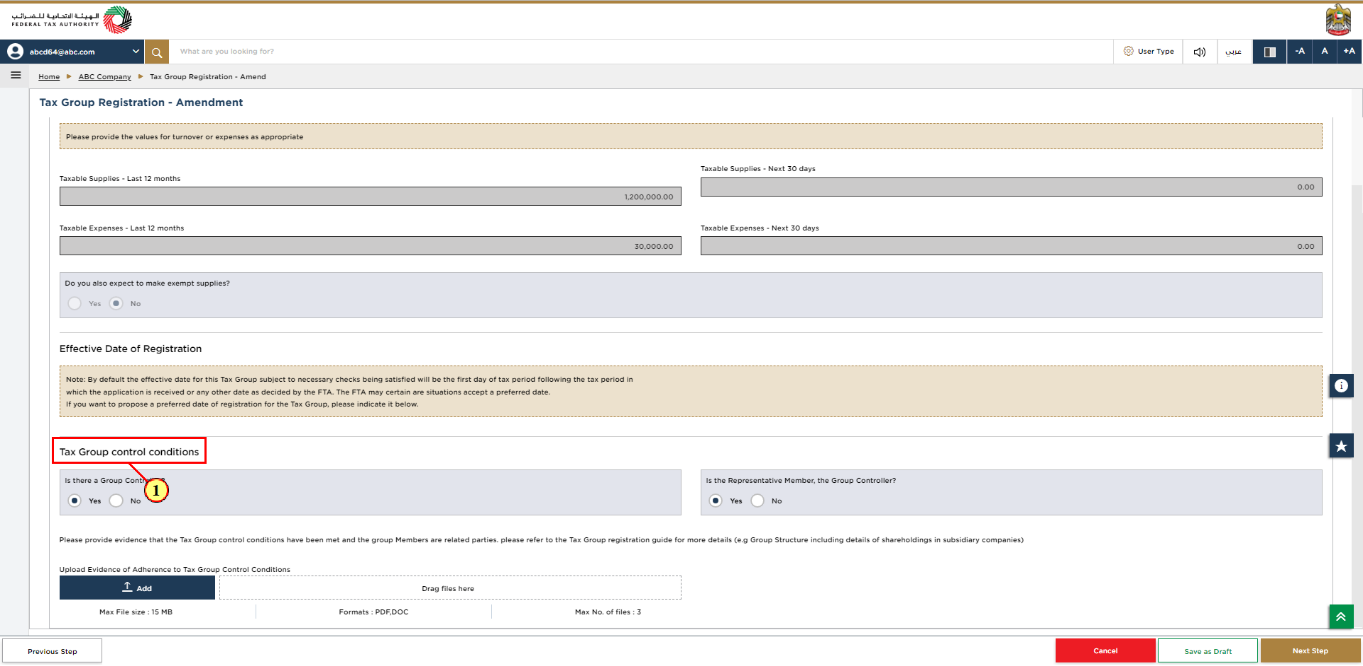Click the Federal Tax Authority logo

(x=71, y=20)
